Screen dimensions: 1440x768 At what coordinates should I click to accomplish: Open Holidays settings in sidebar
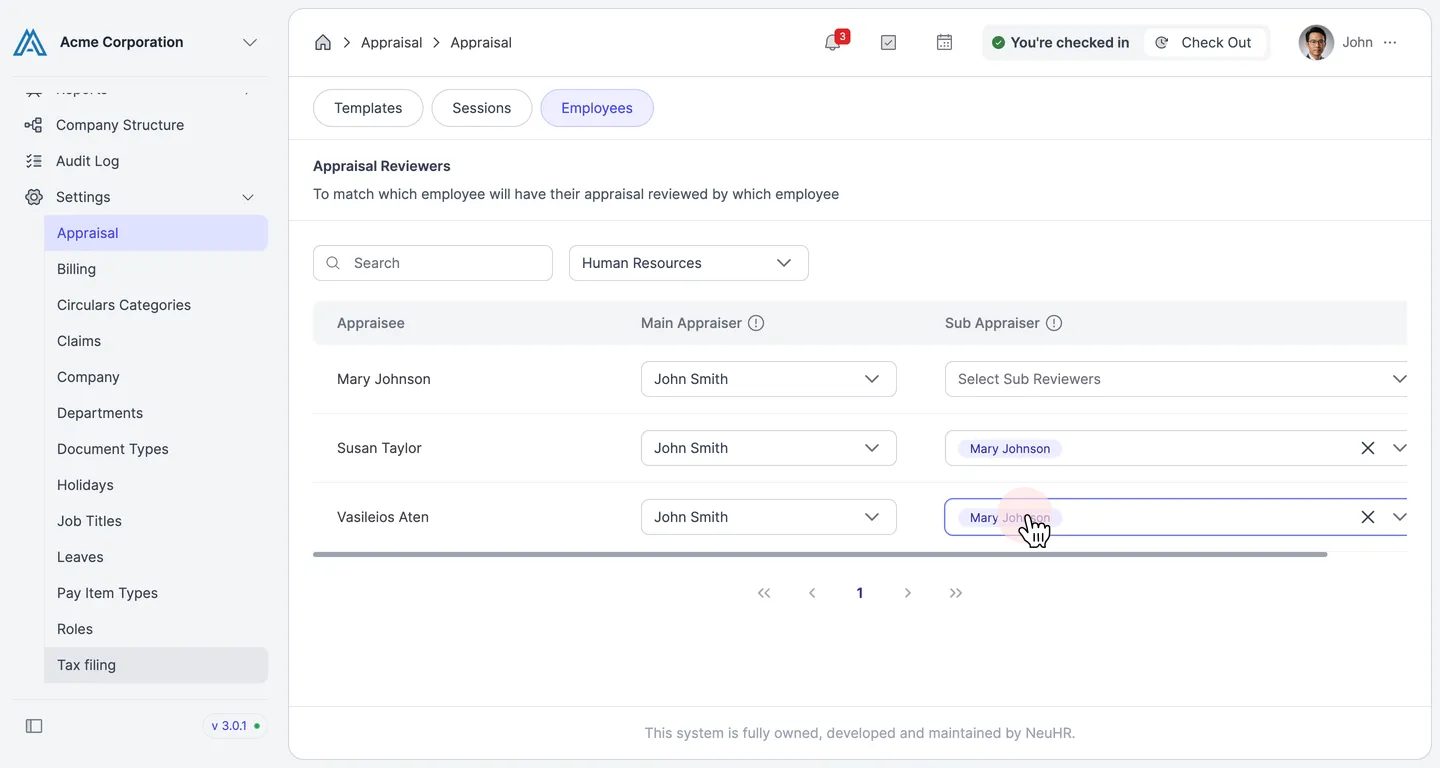point(156,485)
